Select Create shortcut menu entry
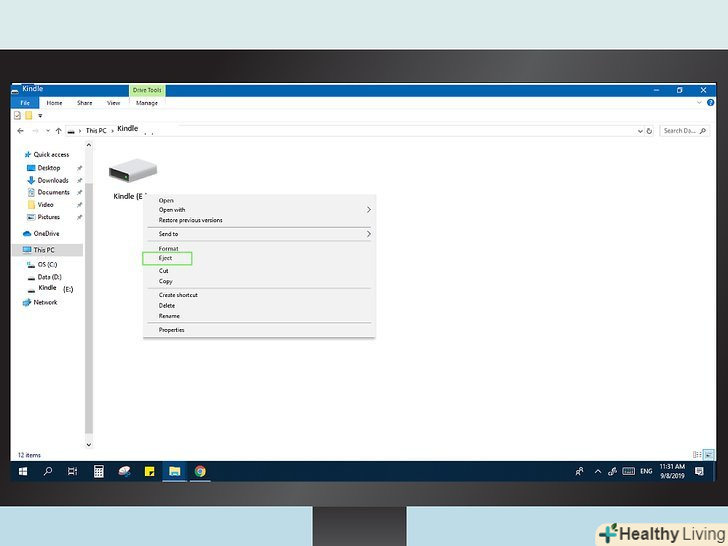Viewport: 728px width, 546px height. click(178, 295)
